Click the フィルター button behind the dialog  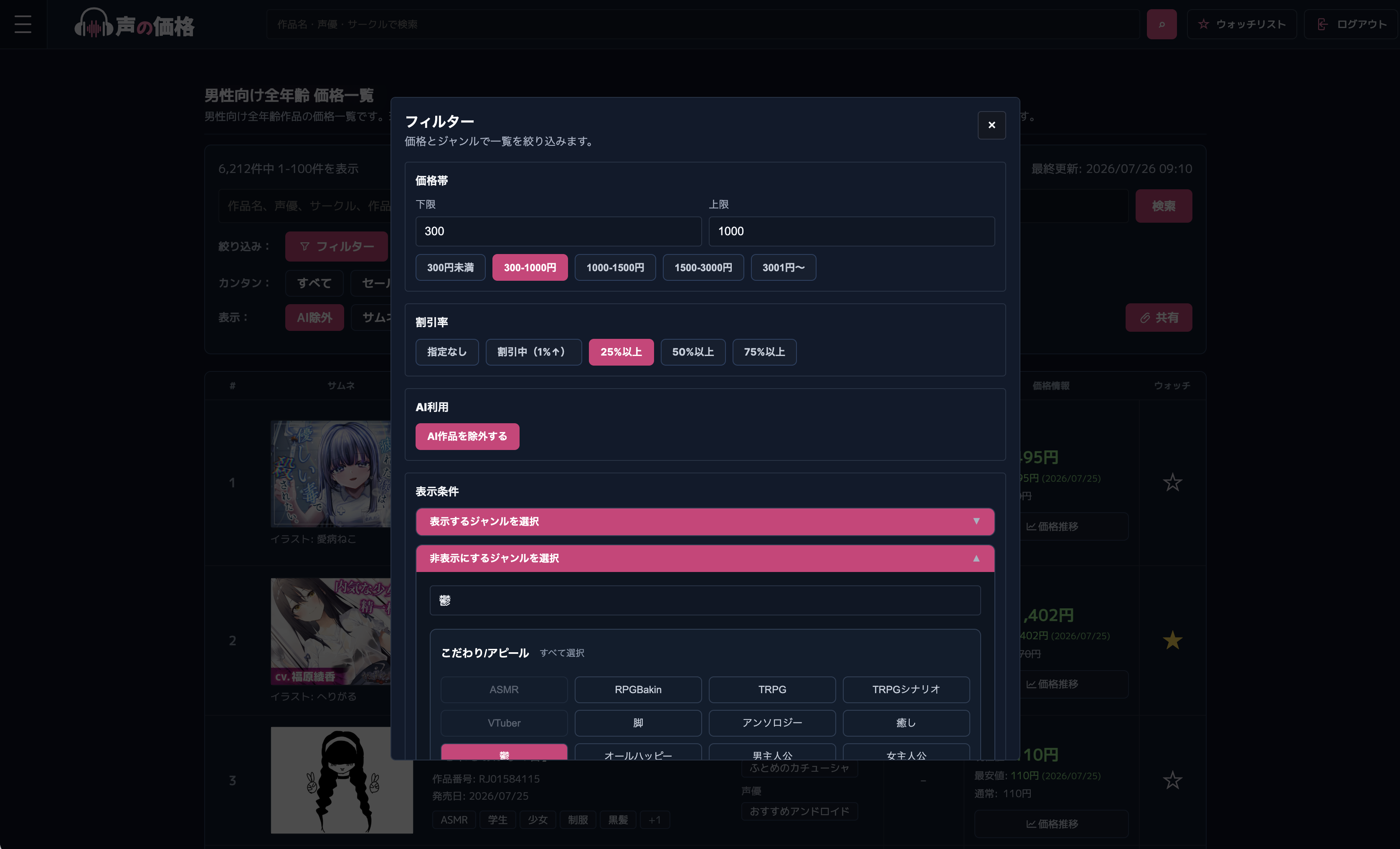(336, 246)
